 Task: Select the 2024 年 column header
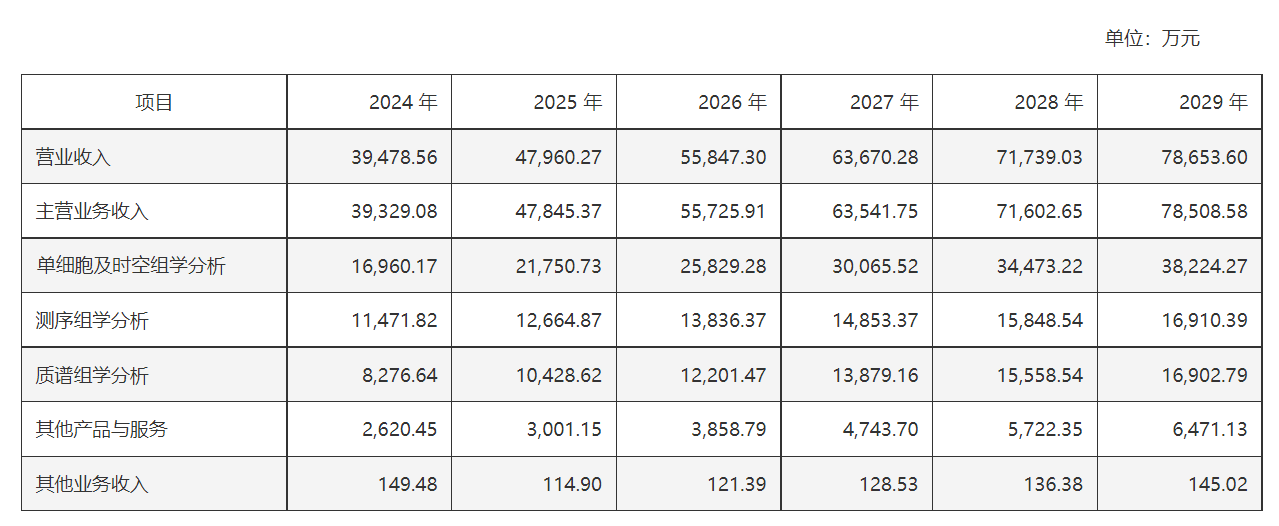(x=369, y=102)
